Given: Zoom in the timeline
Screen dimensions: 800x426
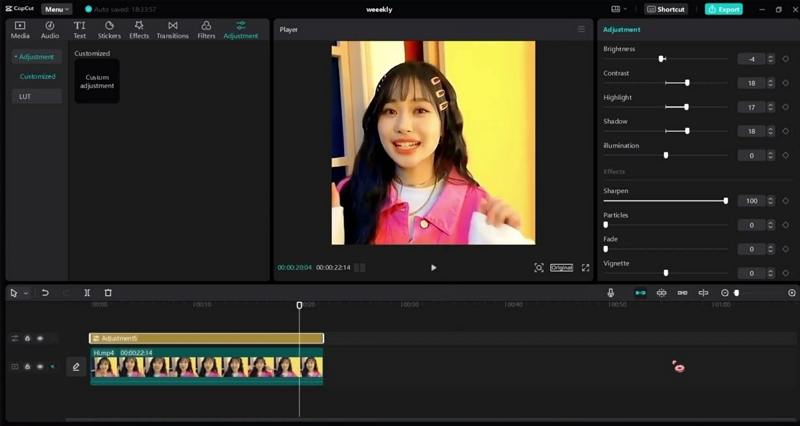Looking at the screenshot, I should click(792, 293).
